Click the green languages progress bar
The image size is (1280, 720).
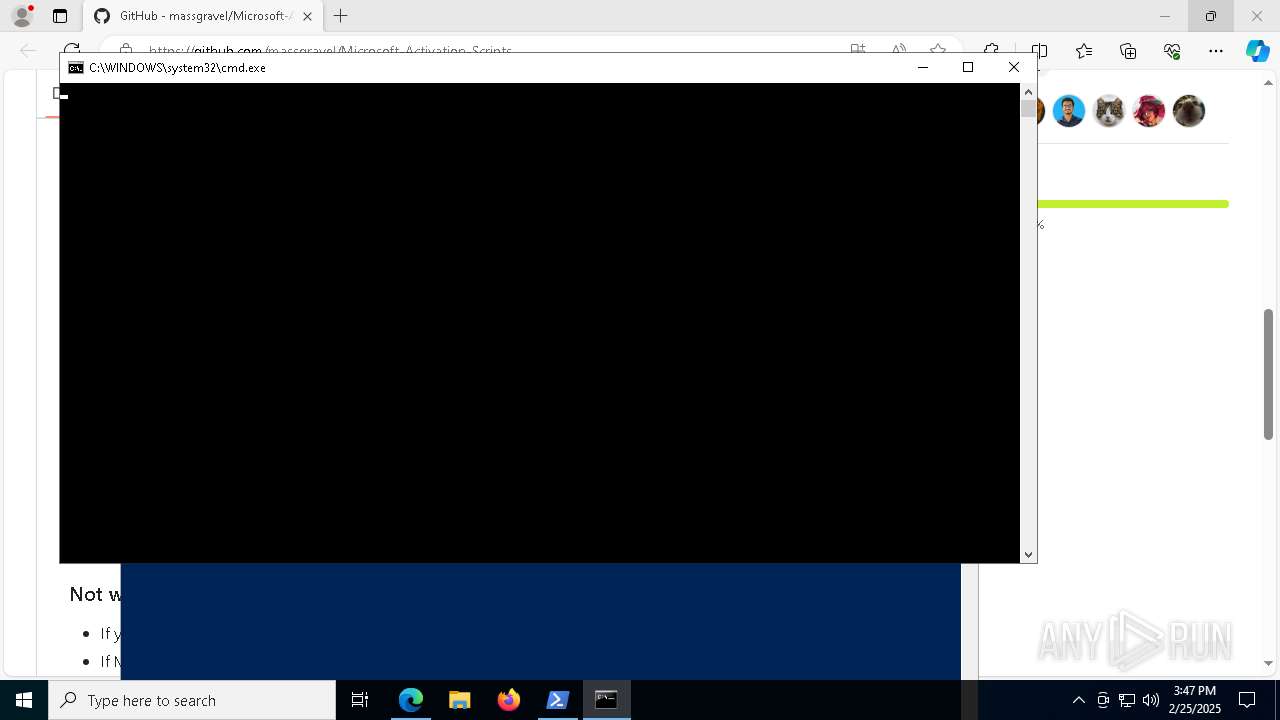tap(1133, 204)
